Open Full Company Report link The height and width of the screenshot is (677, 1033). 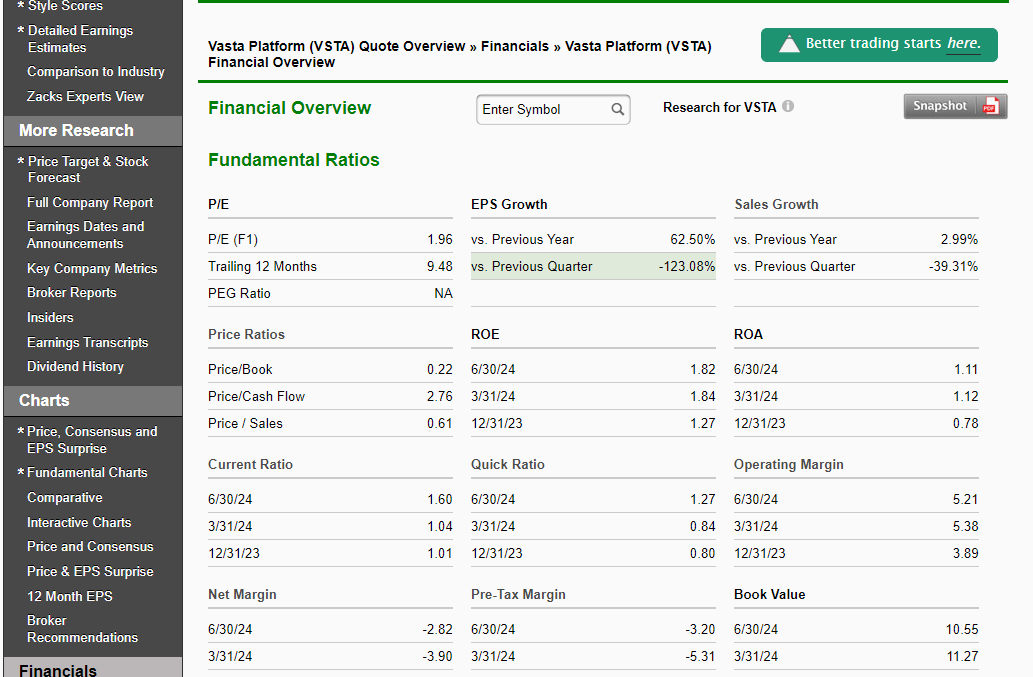[x=90, y=202]
